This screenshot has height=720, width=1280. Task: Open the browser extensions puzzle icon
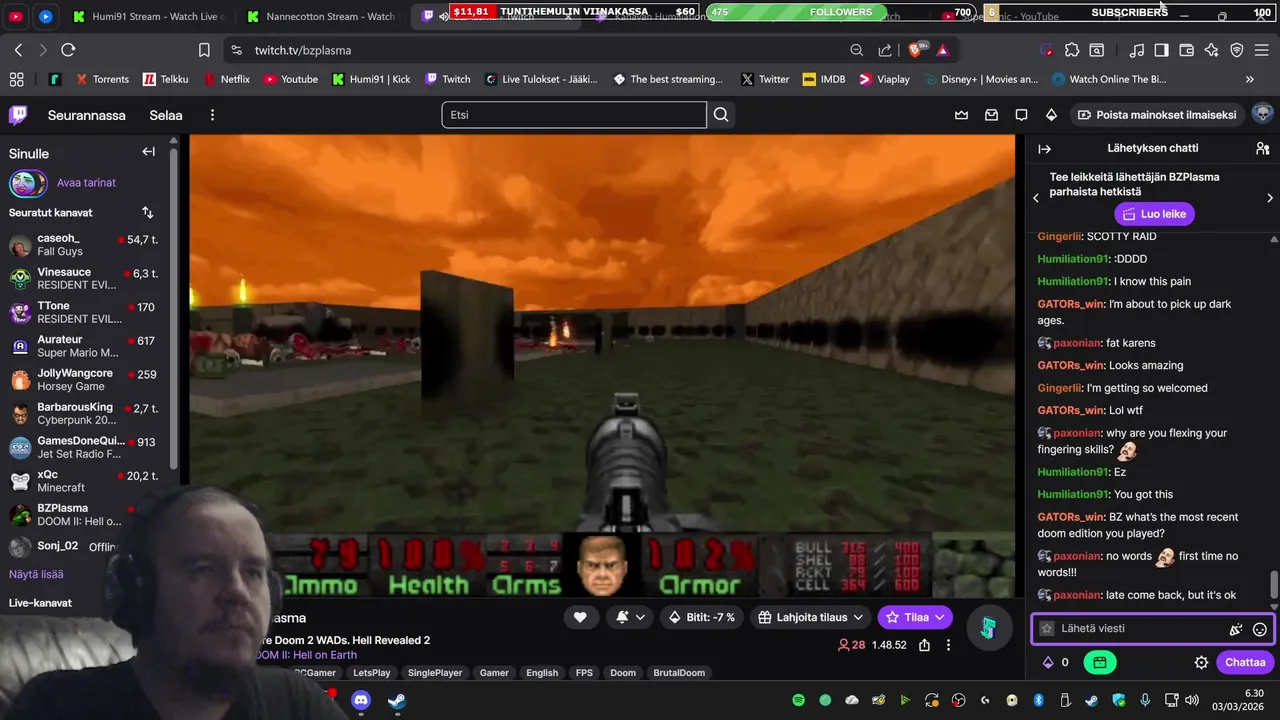[x=1072, y=50]
